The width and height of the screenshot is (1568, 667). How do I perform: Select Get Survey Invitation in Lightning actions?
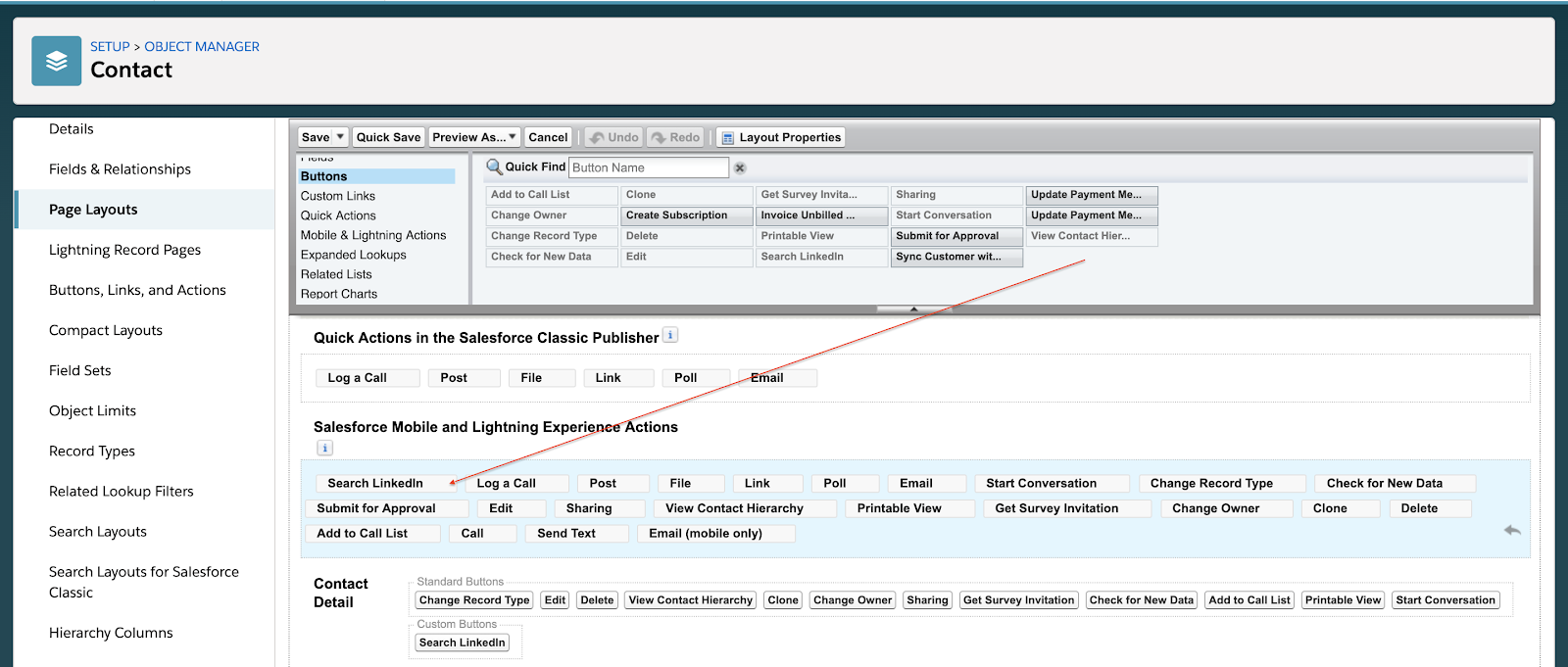pos(1066,508)
